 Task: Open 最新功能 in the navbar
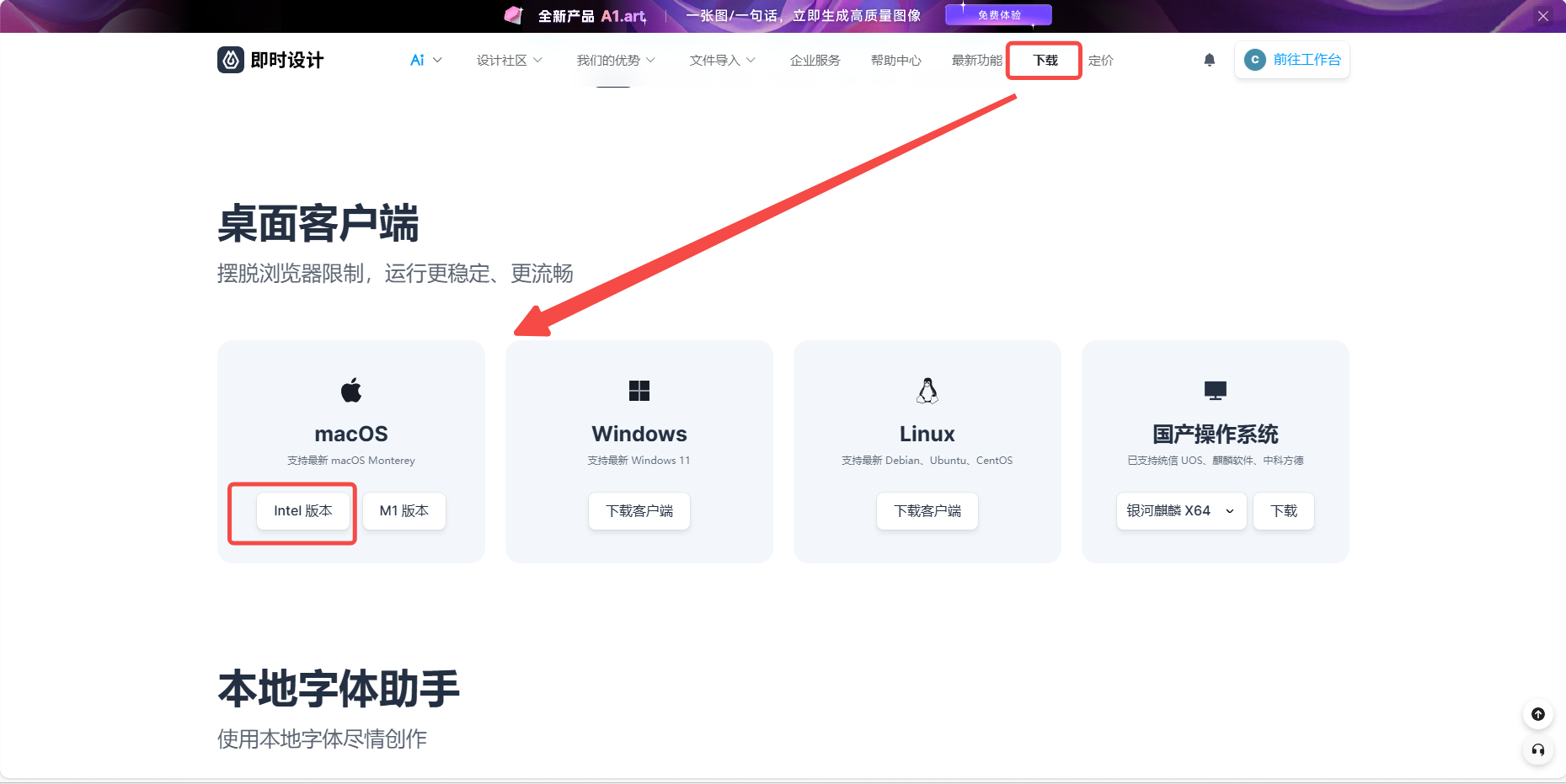pos(976,60)
